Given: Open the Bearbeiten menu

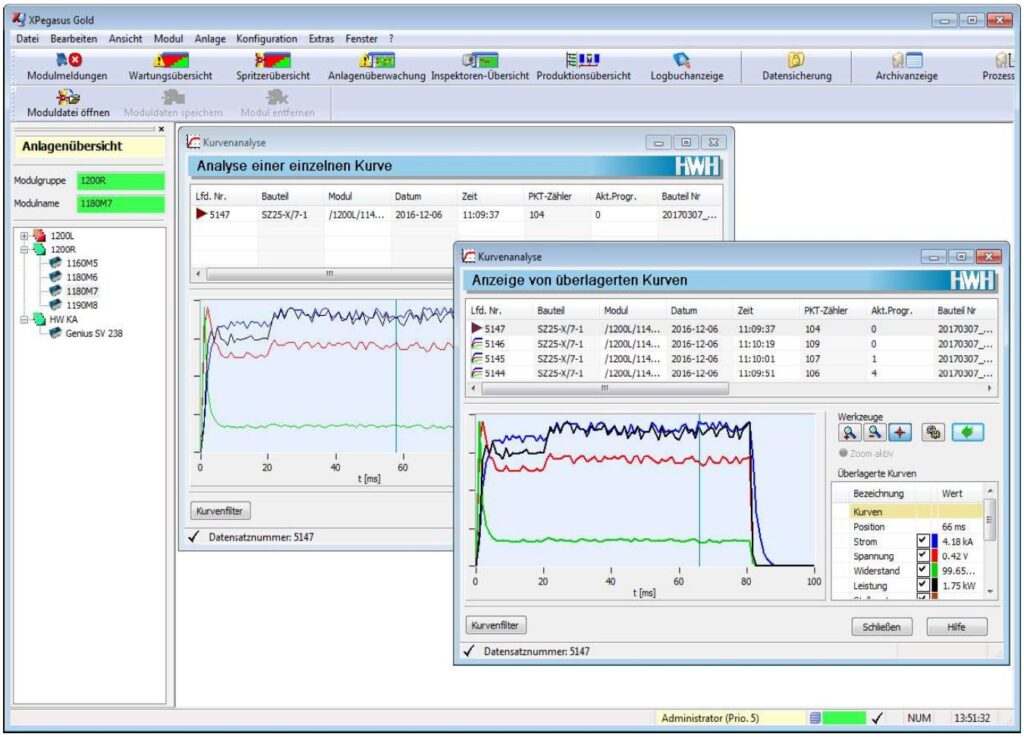Looking at the screenshot, I should click(74, 39).
